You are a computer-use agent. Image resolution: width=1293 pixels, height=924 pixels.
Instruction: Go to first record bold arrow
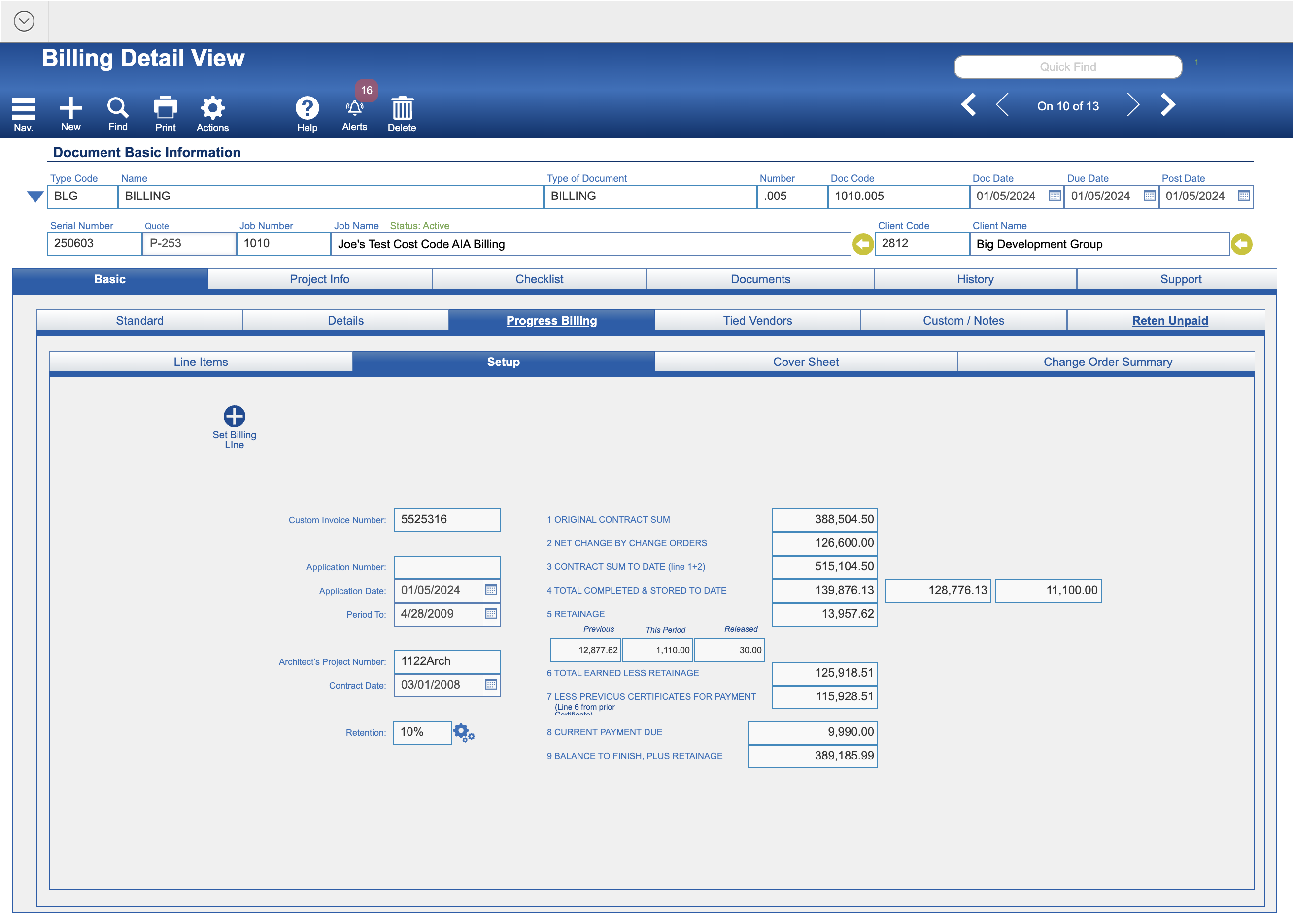[969, 105]
